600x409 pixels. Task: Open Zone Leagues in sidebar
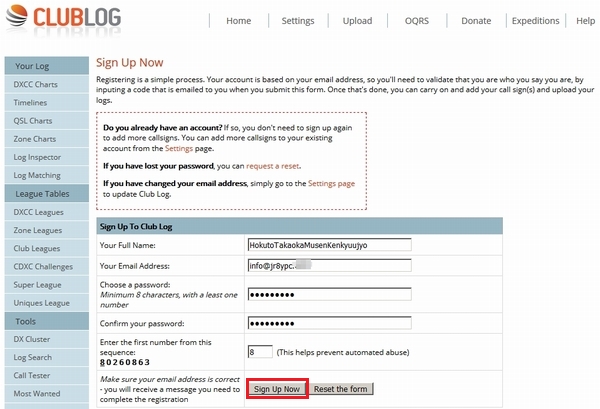(x=47, y=230)
